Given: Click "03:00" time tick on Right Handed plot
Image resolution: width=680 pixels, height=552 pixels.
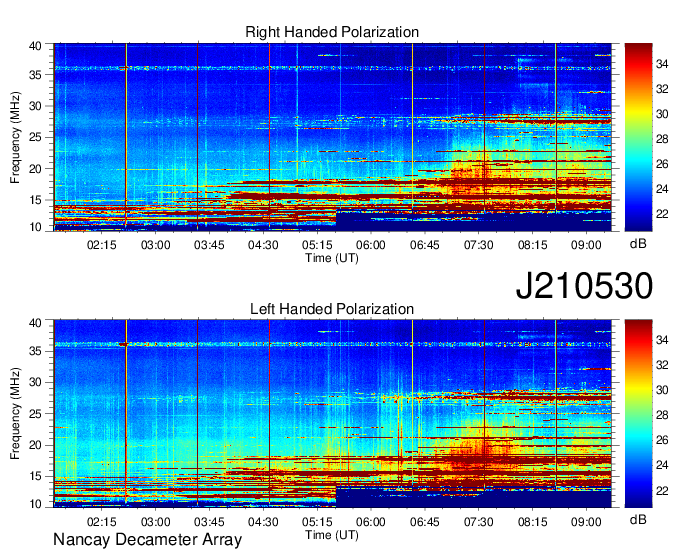Looking at the screenshot, I should point(155,245).
